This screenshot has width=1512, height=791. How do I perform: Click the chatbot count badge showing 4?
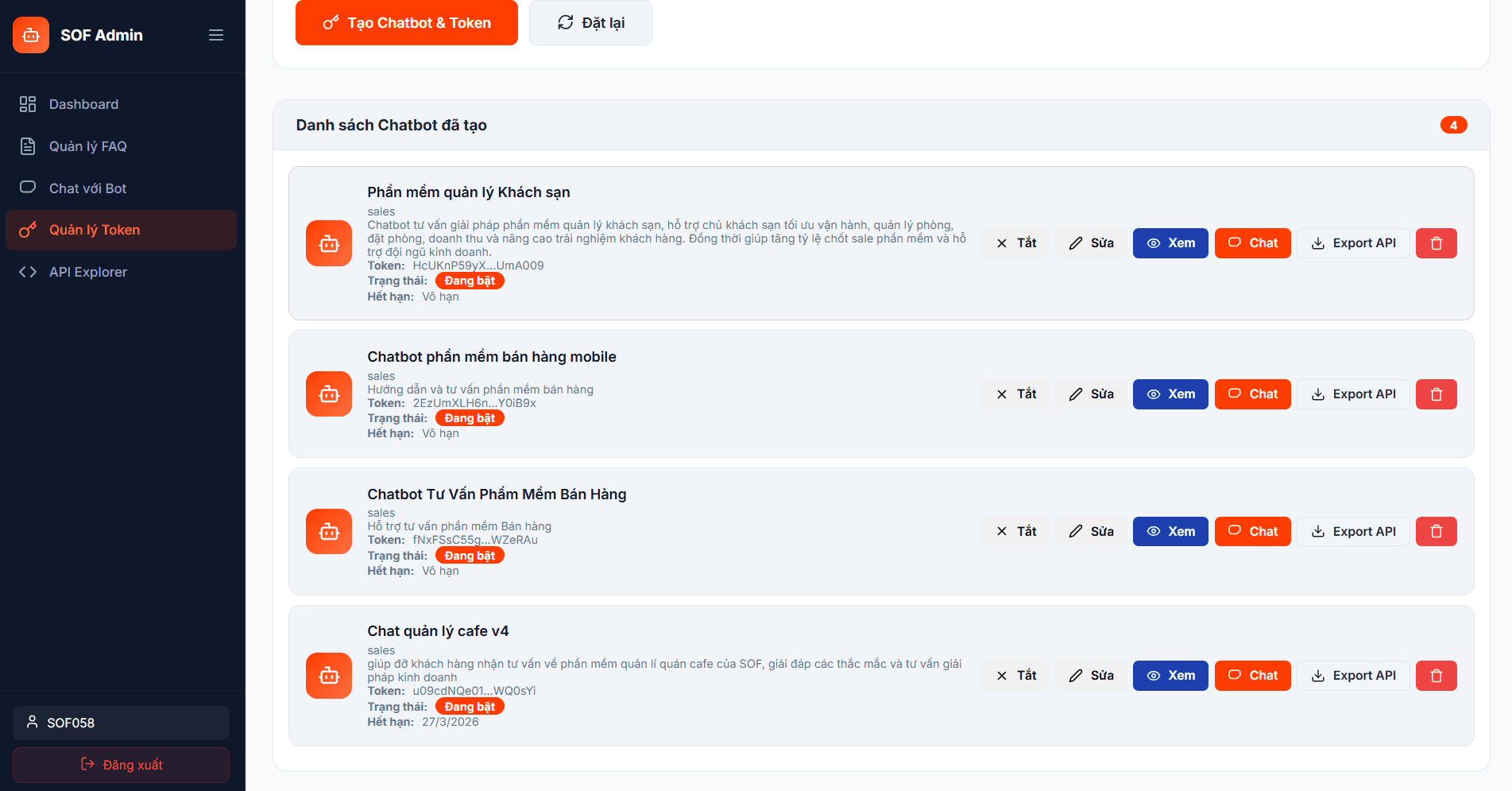pos(1453,125)
